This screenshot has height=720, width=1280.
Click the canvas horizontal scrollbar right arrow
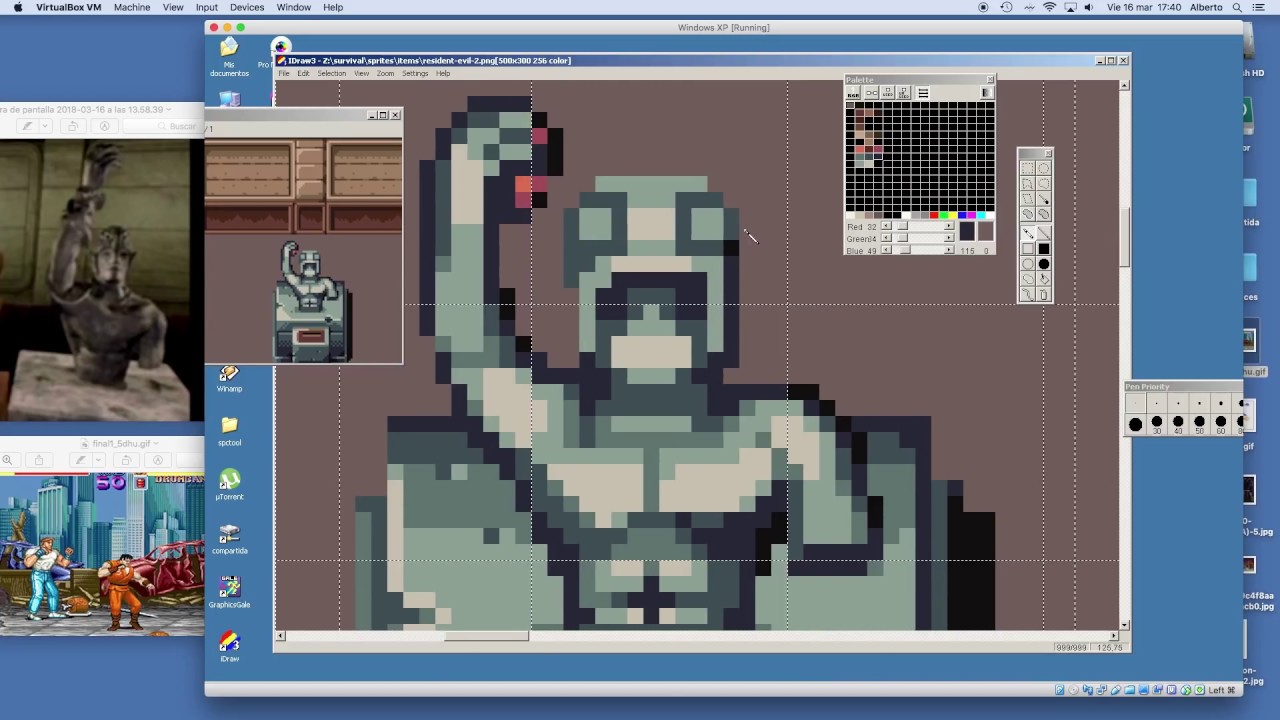[1114, 636]
